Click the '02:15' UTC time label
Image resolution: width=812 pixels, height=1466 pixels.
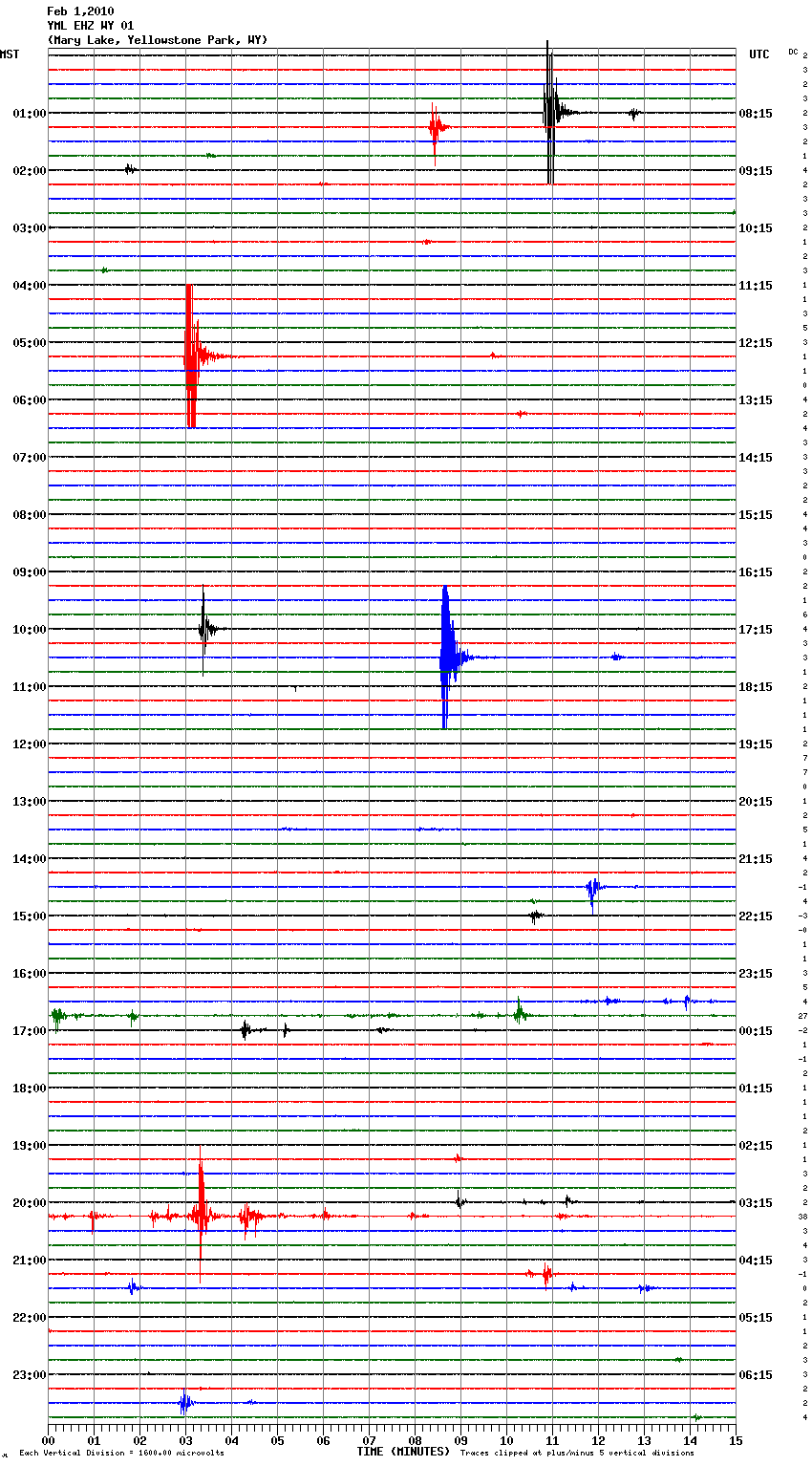point(756,1145)
